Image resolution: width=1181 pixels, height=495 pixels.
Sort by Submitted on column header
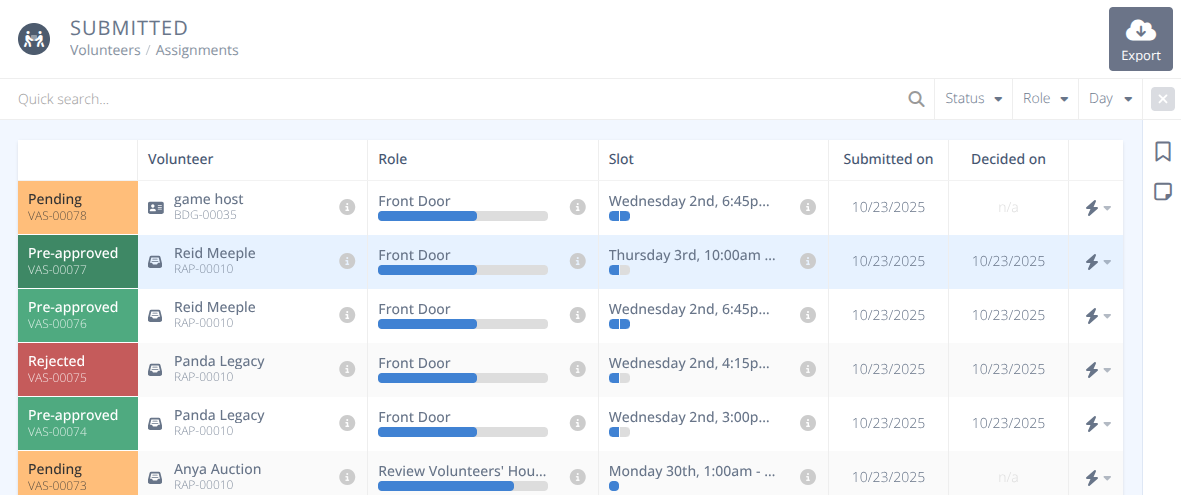click(x=888, y=159)
